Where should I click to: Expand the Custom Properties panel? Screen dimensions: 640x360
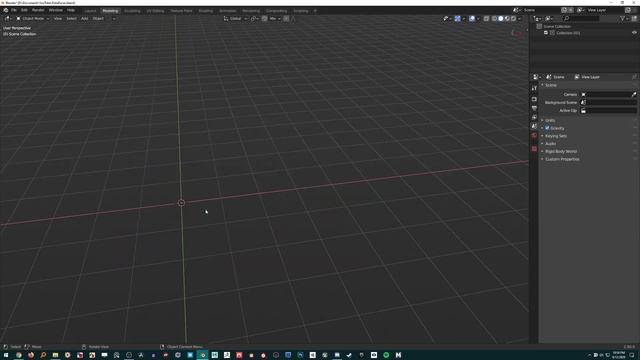click(562, 159)
